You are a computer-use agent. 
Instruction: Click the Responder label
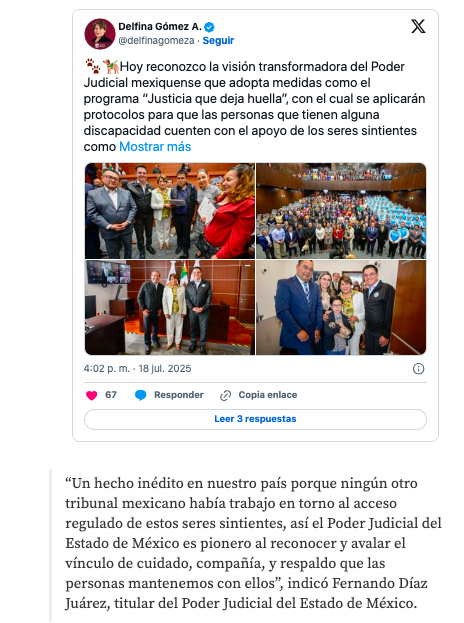coord(179,395)
